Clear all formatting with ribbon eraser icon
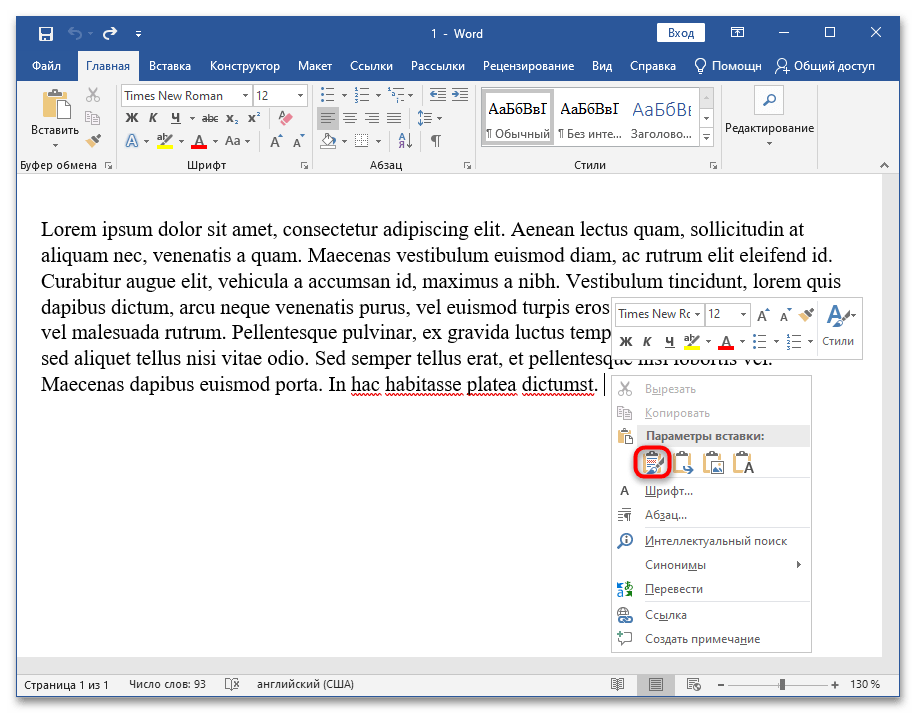The height and width of the screenshot is (714, 916). (x=286, y=118)
